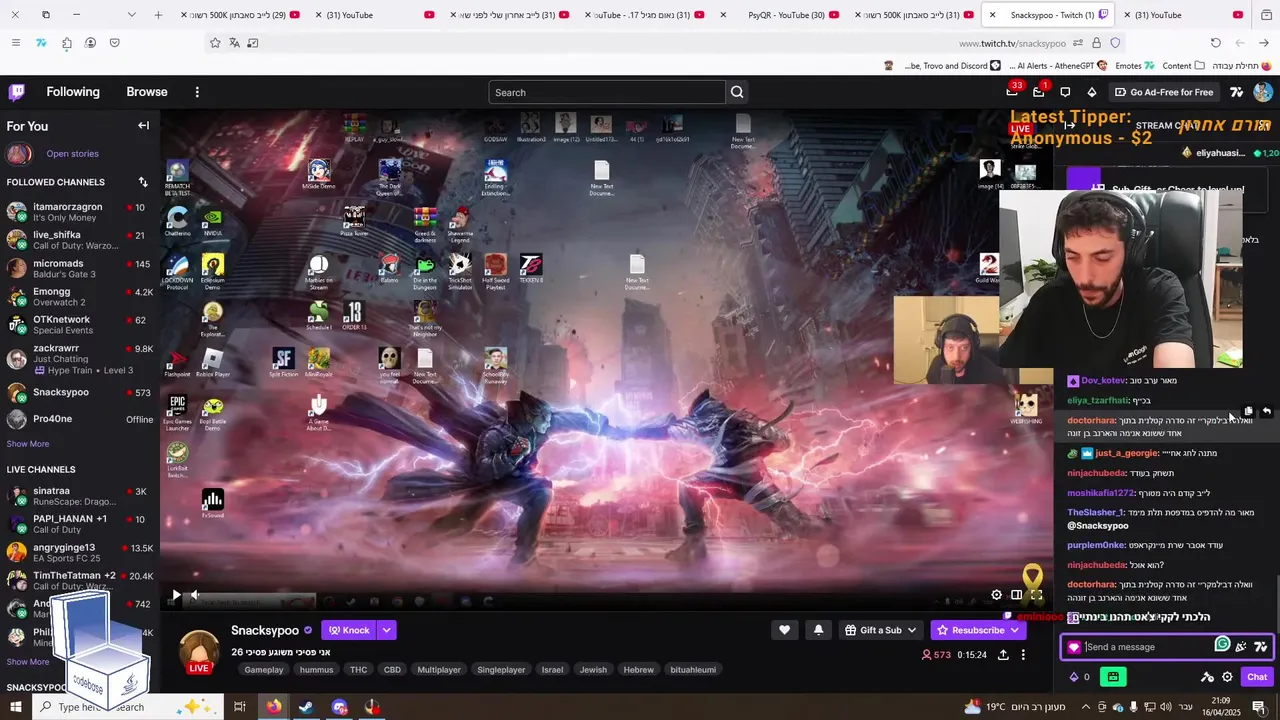
Task: Click Go Ad-Free for Free
Action: (1164, 92)
